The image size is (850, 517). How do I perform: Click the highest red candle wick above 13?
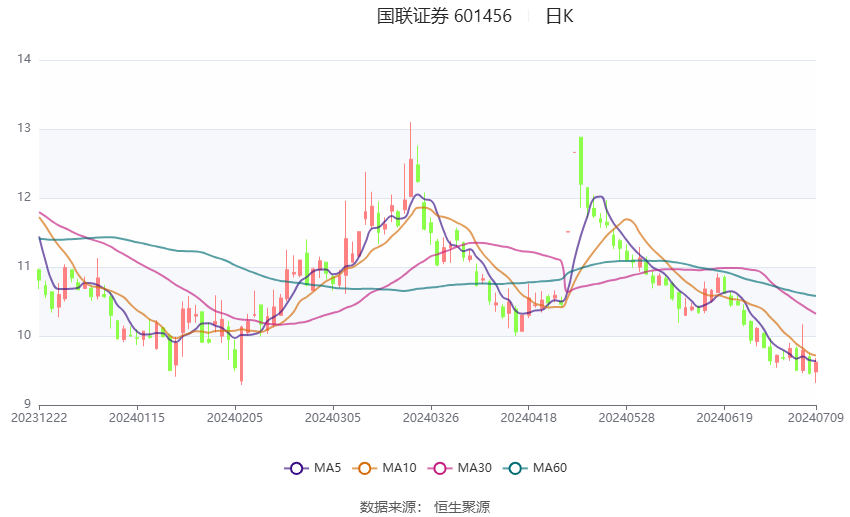click(410, 141)
